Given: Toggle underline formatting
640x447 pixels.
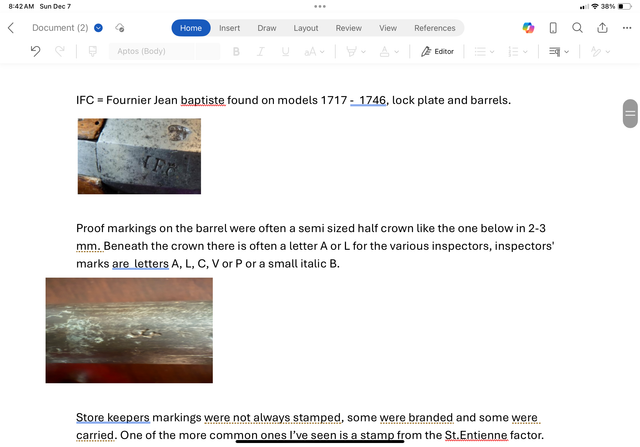Looking at the screenshot, I should [285, 51].
